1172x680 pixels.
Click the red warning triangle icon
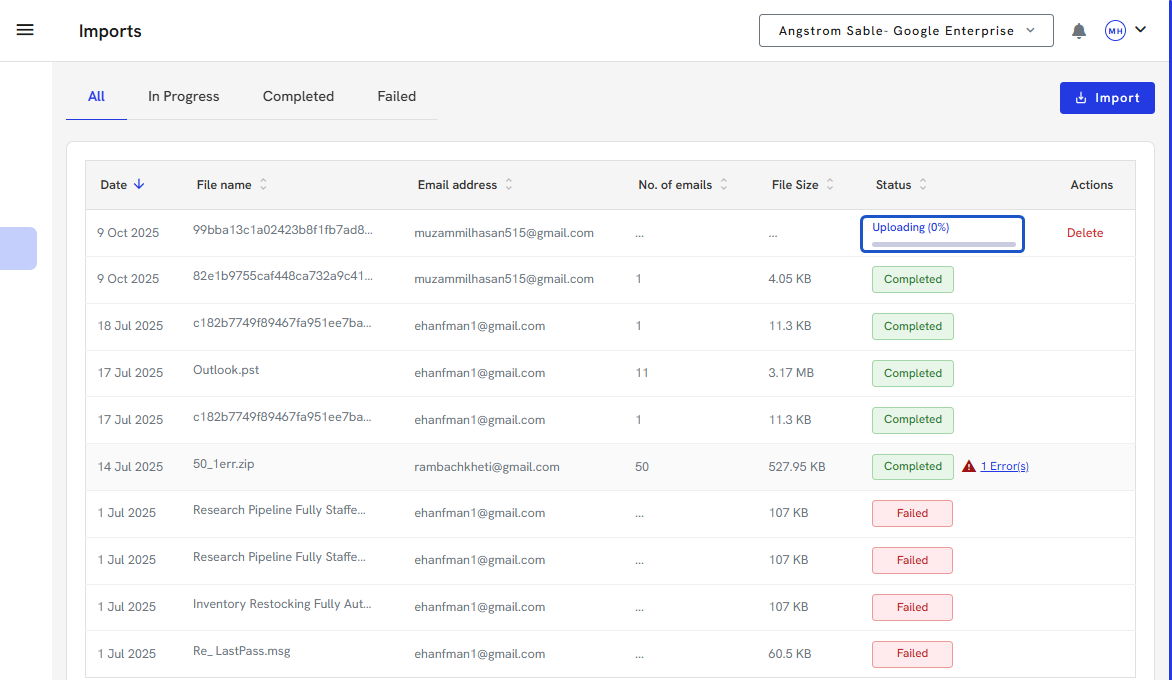pos(968,466)
